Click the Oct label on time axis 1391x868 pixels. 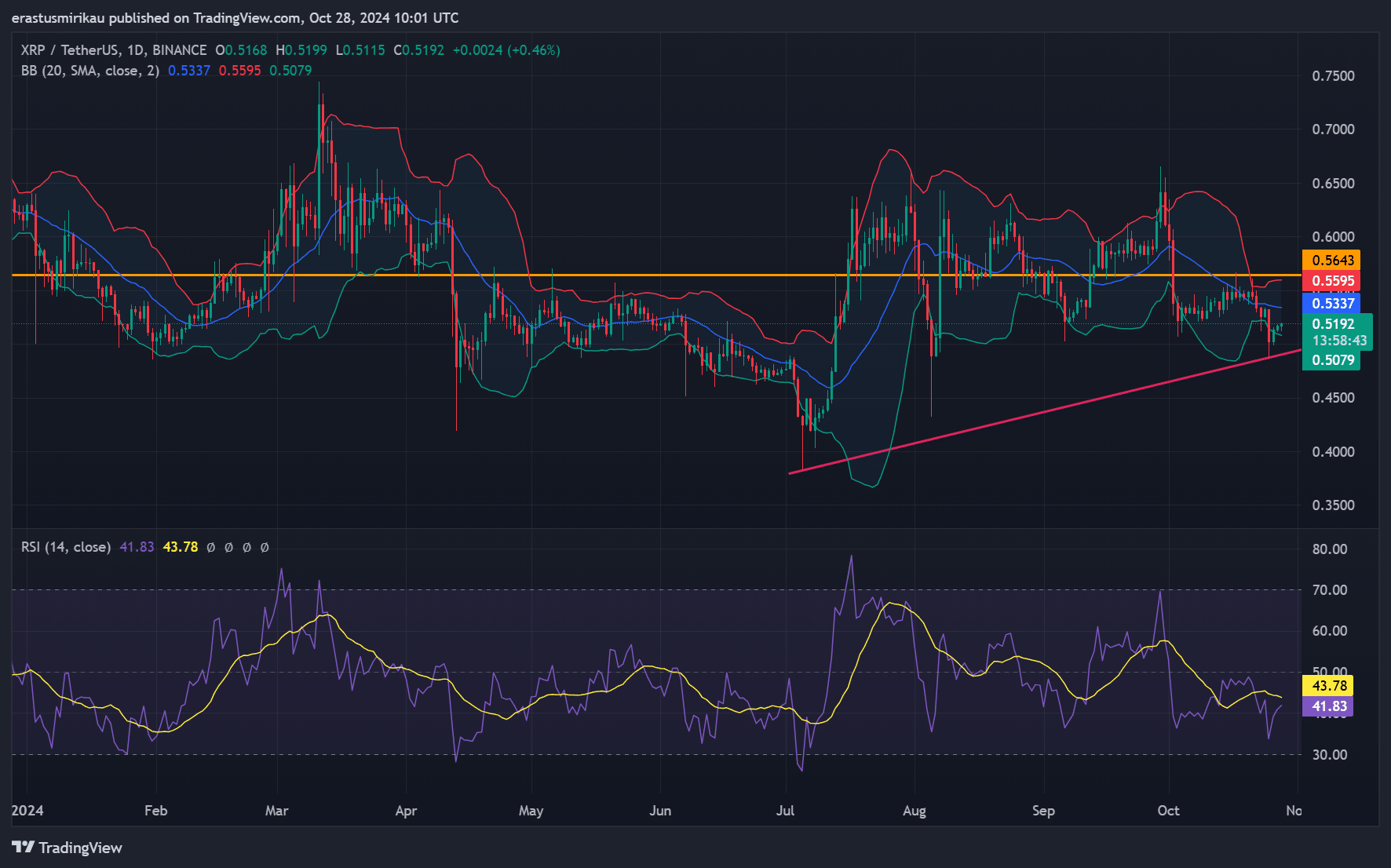(1168, 811)
